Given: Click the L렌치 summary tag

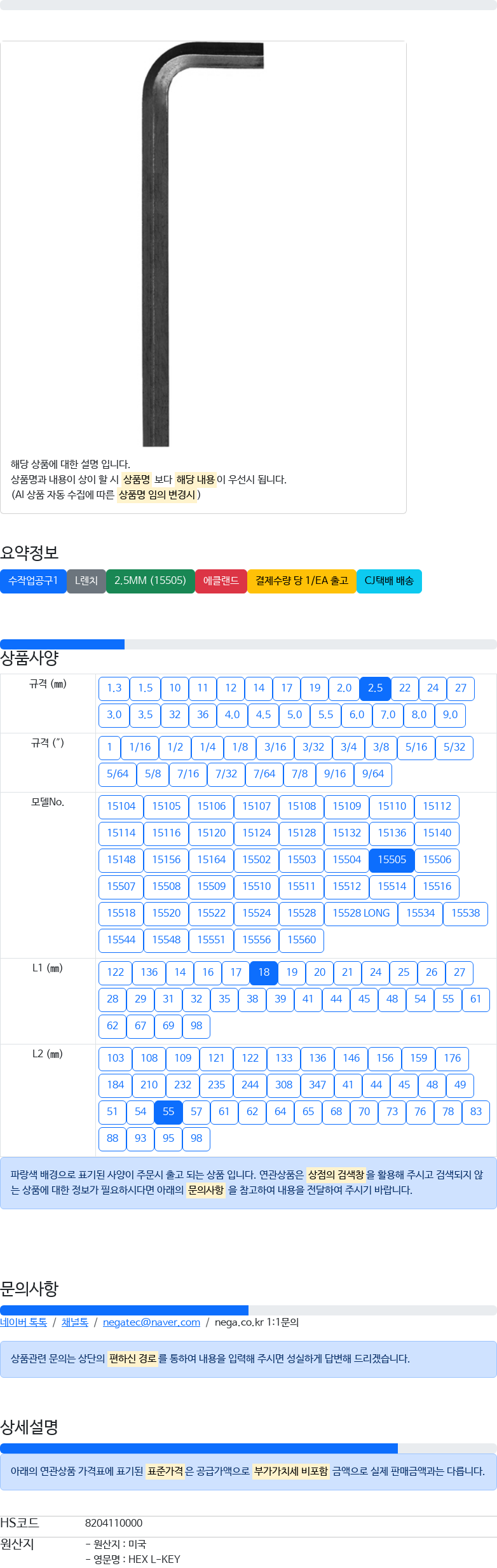Looking at the screenshot, I should pos(86,581).
